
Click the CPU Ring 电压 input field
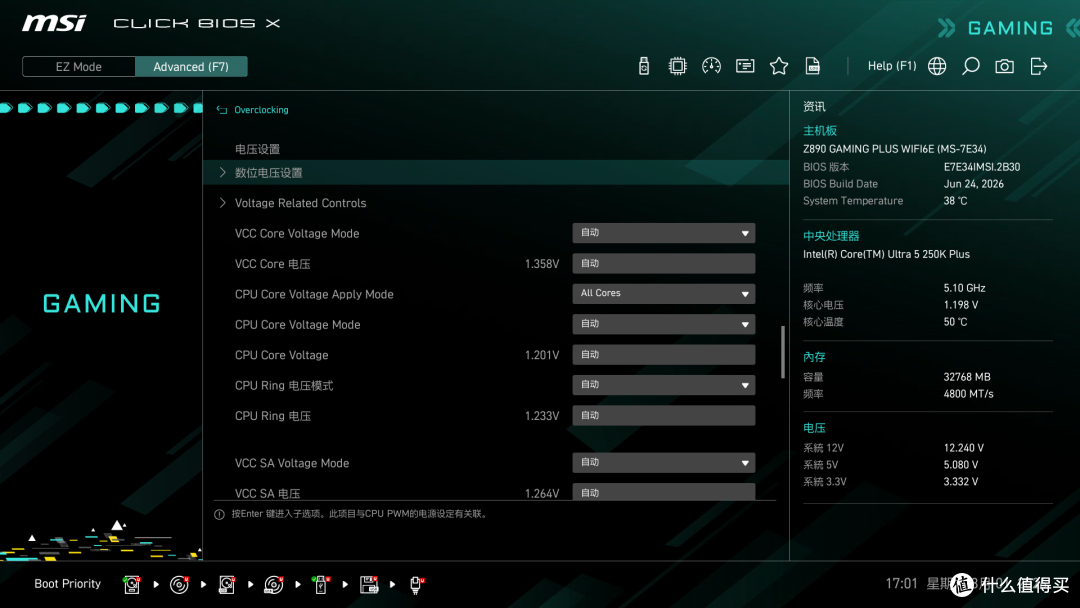[663, 415]
